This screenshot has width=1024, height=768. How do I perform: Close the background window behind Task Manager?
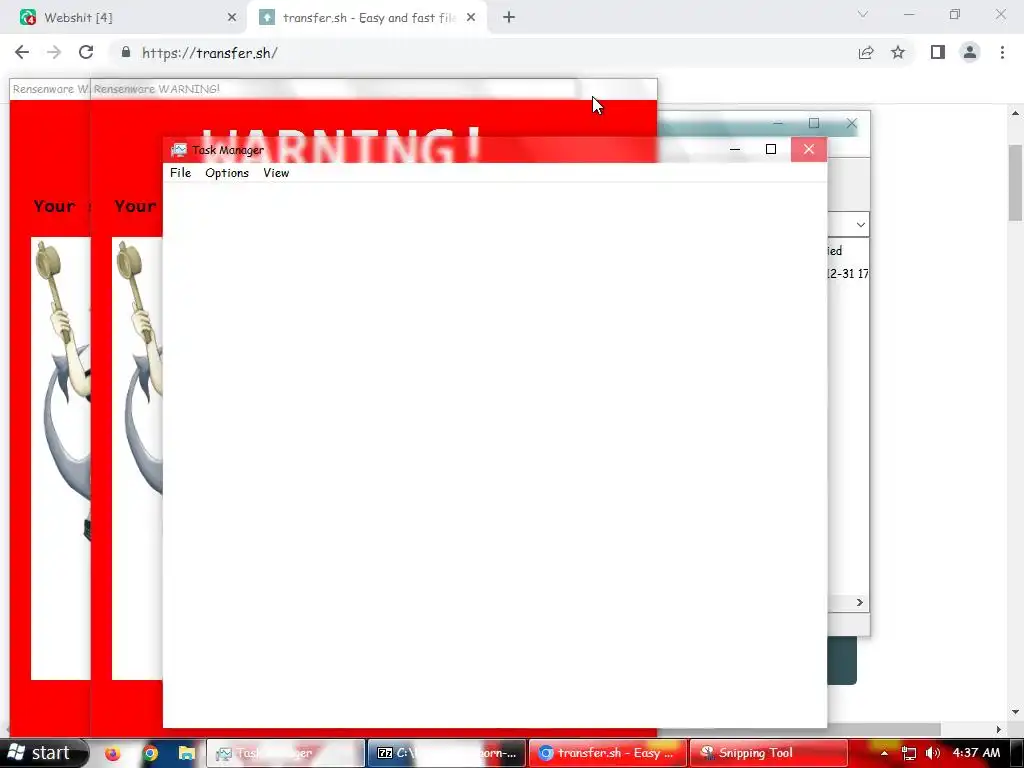point(852,123)
